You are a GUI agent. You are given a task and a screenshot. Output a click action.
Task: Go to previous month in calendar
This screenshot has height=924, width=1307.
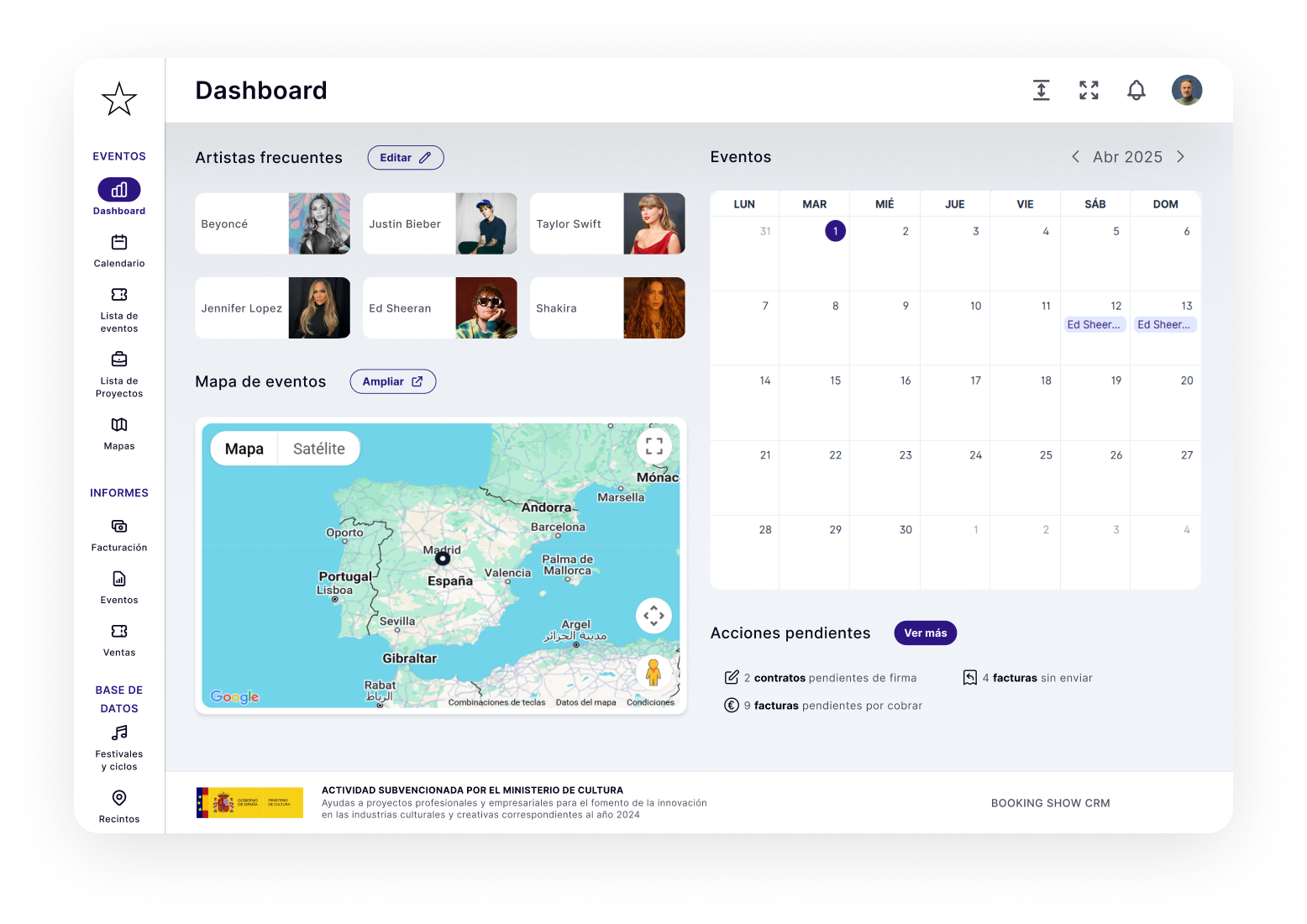[x=1075, y=157]
